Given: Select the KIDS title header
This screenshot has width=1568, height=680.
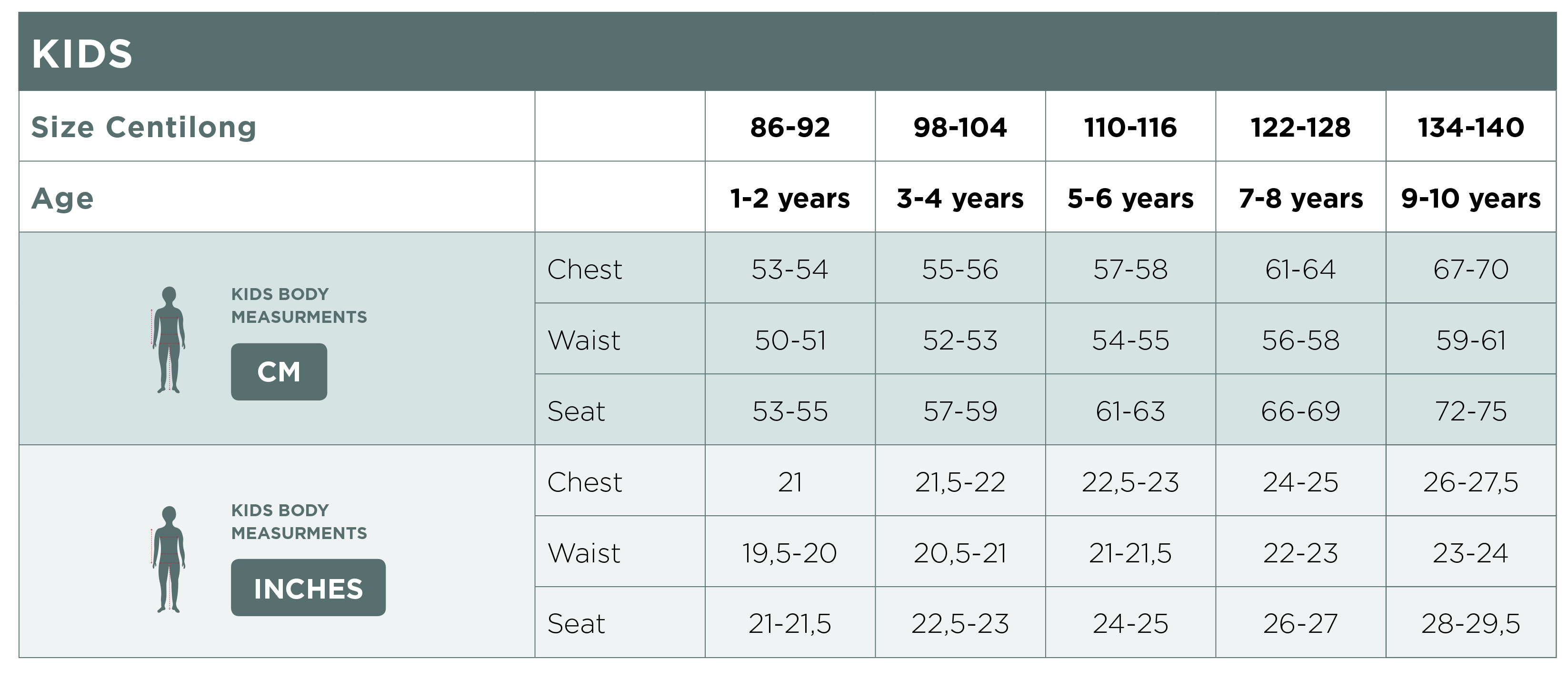Looking at the screenshot, I should pos(82,54).
